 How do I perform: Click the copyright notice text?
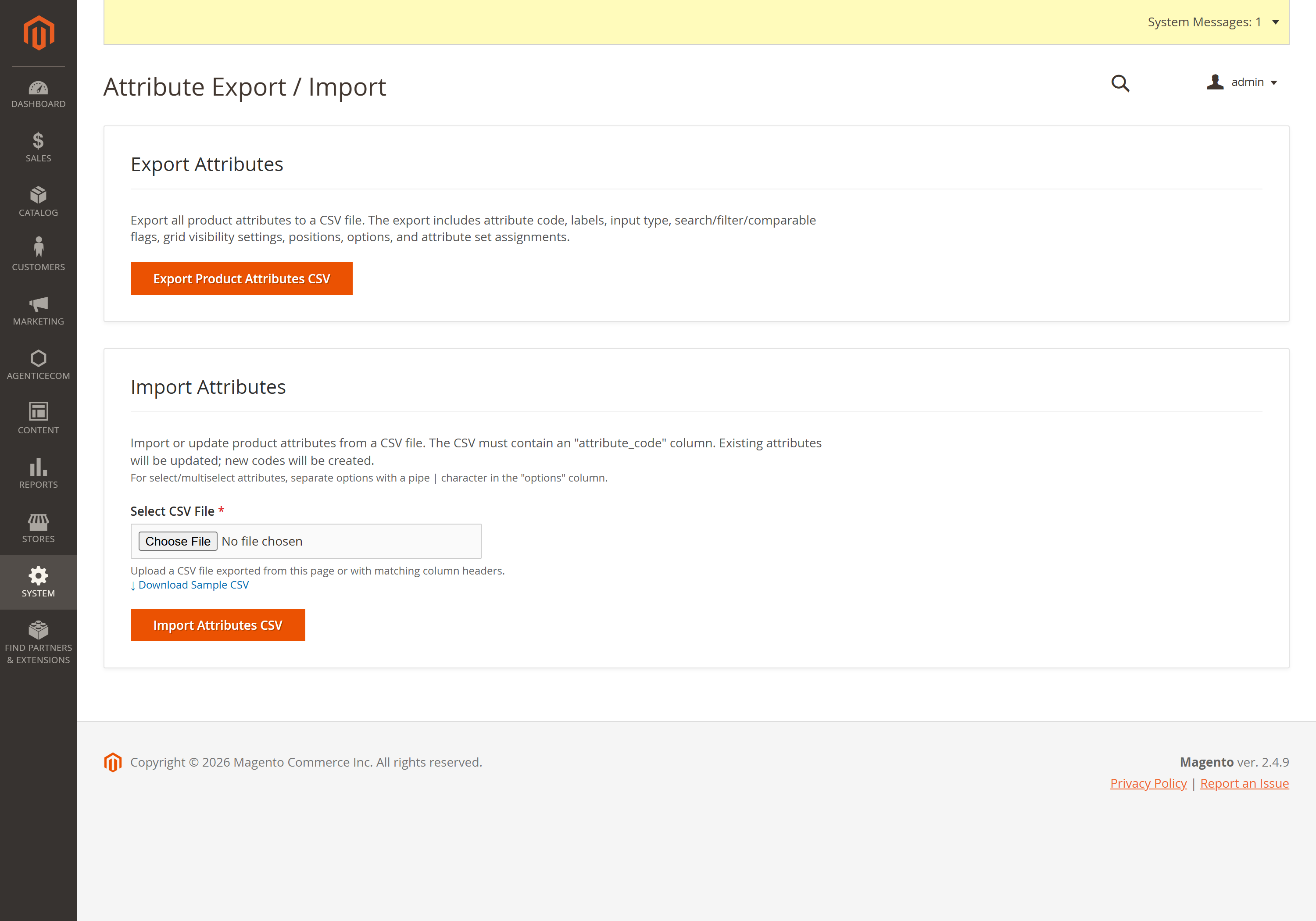[x=306, y=762]
